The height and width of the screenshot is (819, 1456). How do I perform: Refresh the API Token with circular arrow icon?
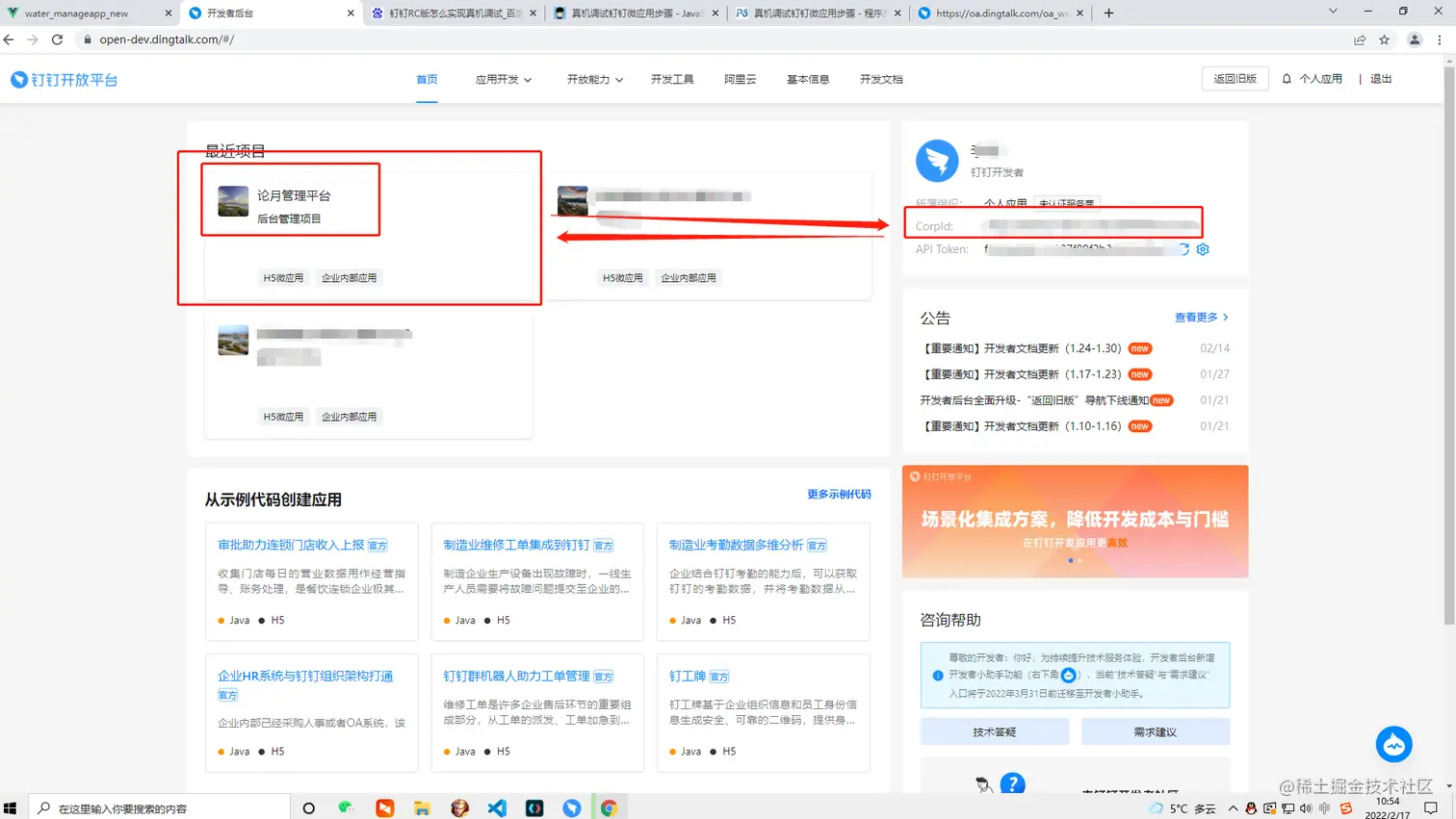[x=1185, y=249]
